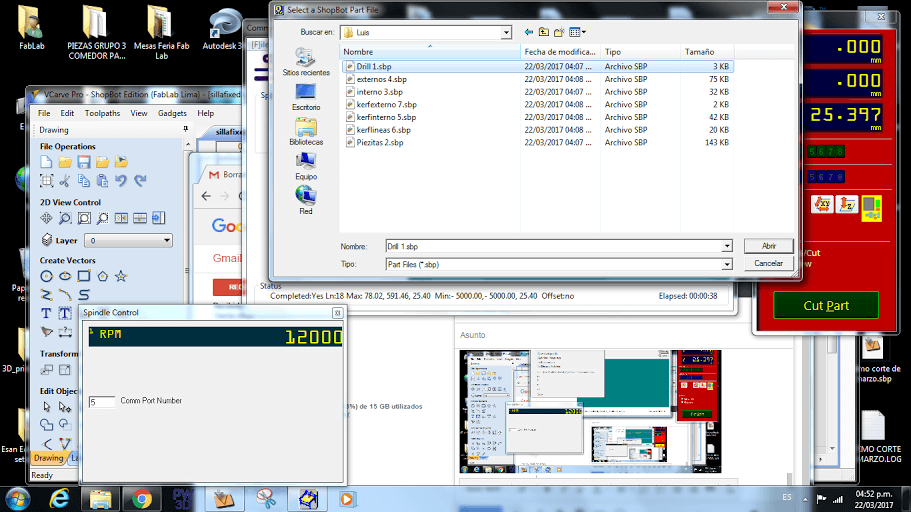911x512 pixels.
Task: Expand the Nombre filename dropdown
Action: (727, 246)
